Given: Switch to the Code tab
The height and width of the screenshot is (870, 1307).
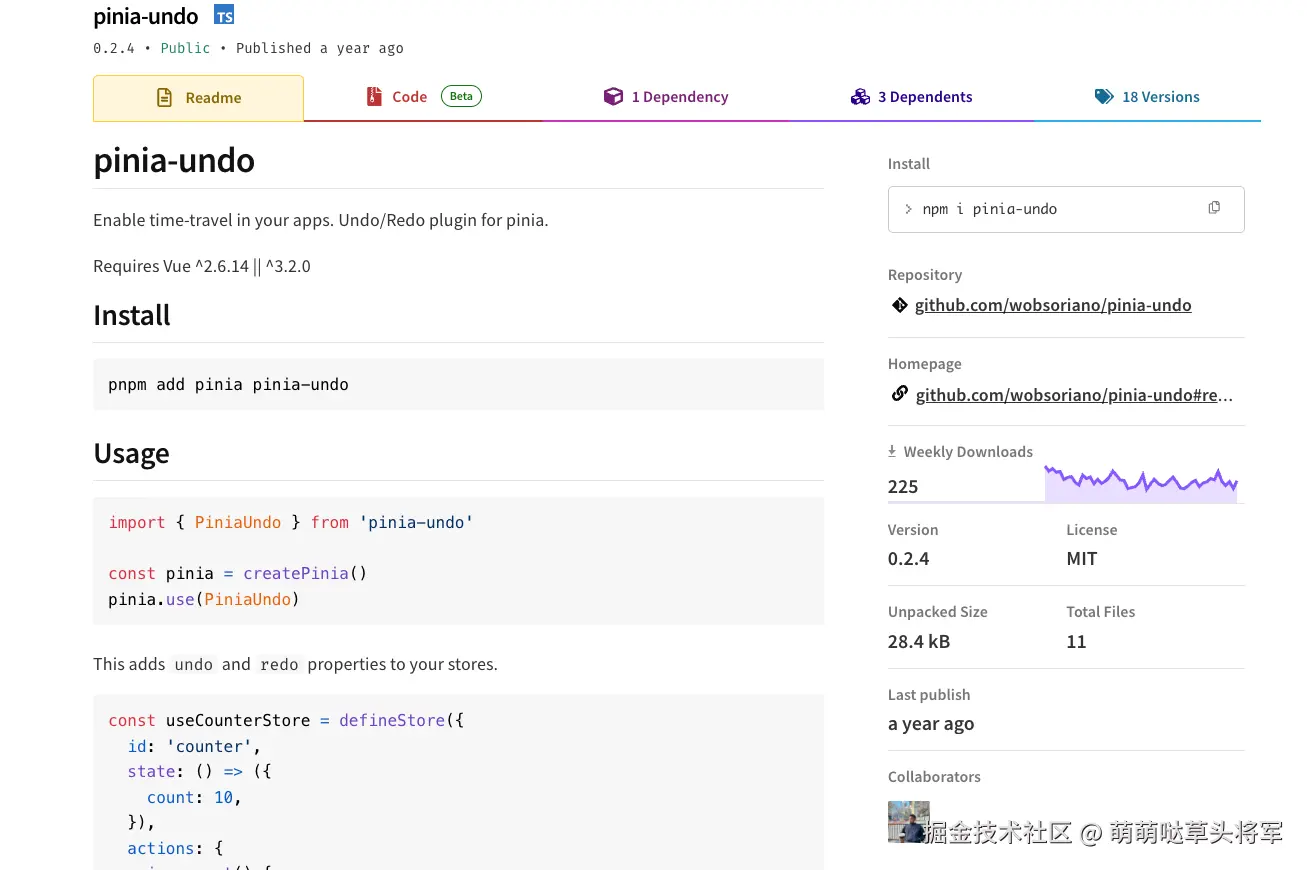Looking at the screenshot, I should 423,98.
